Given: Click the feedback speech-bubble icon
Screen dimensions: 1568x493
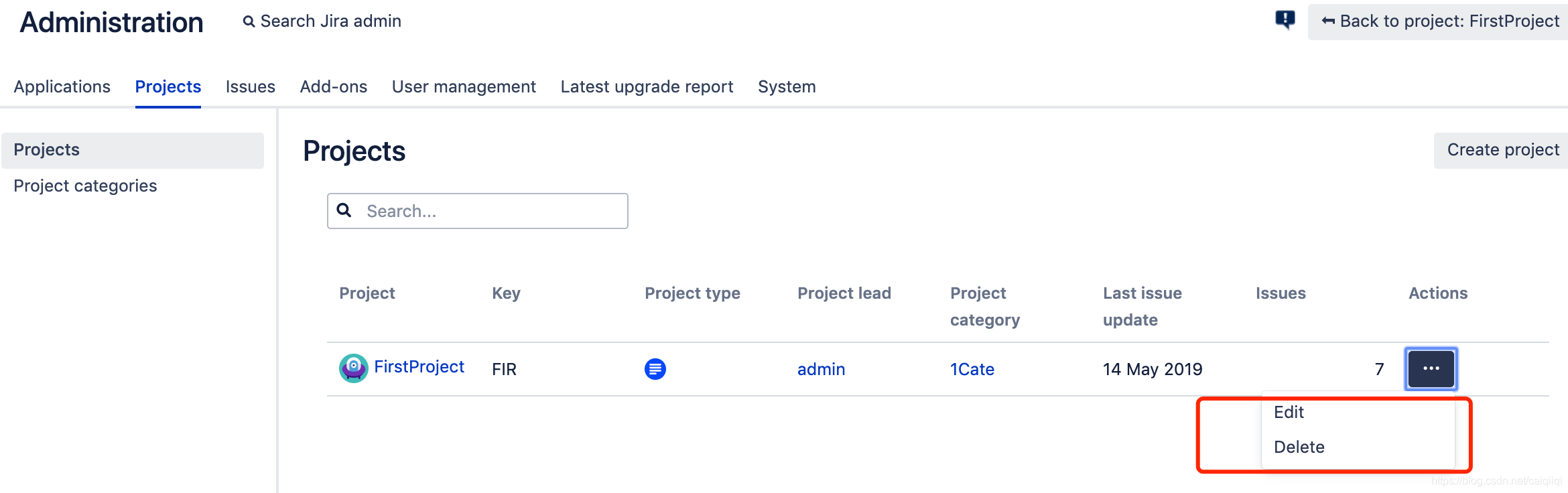Looking at the screenshot, I should pos(1285,19).
